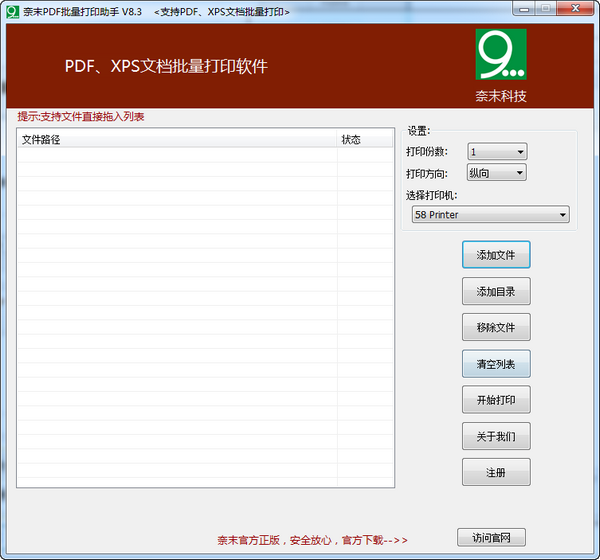The image size is (600, 560).
Task: Click the 添加目录 button
Action: tap(496, 291)
